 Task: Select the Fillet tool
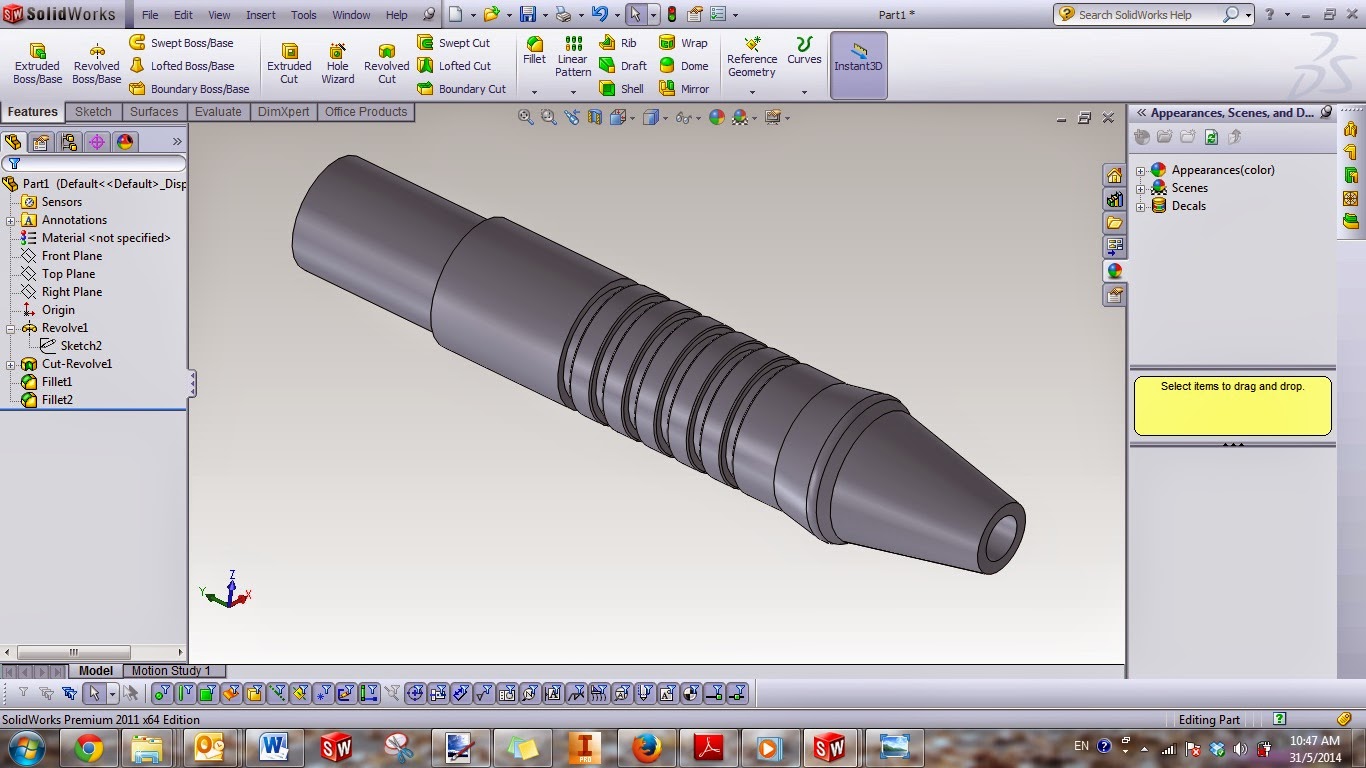535,50
